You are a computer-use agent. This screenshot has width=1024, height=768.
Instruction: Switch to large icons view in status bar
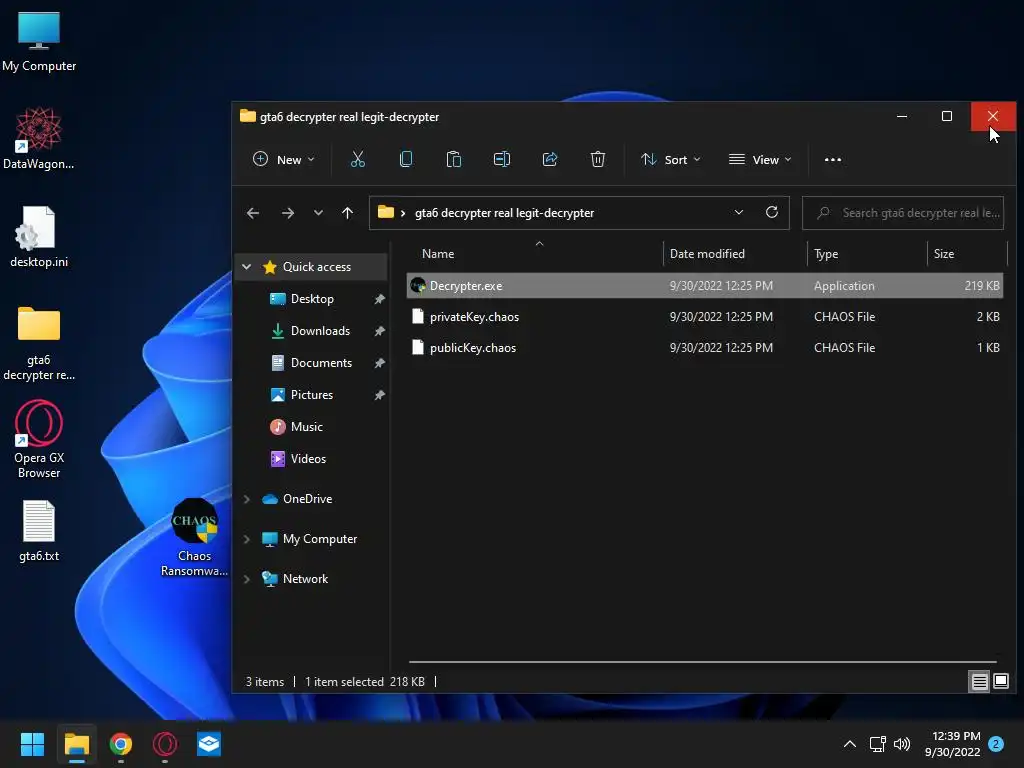1000,682
